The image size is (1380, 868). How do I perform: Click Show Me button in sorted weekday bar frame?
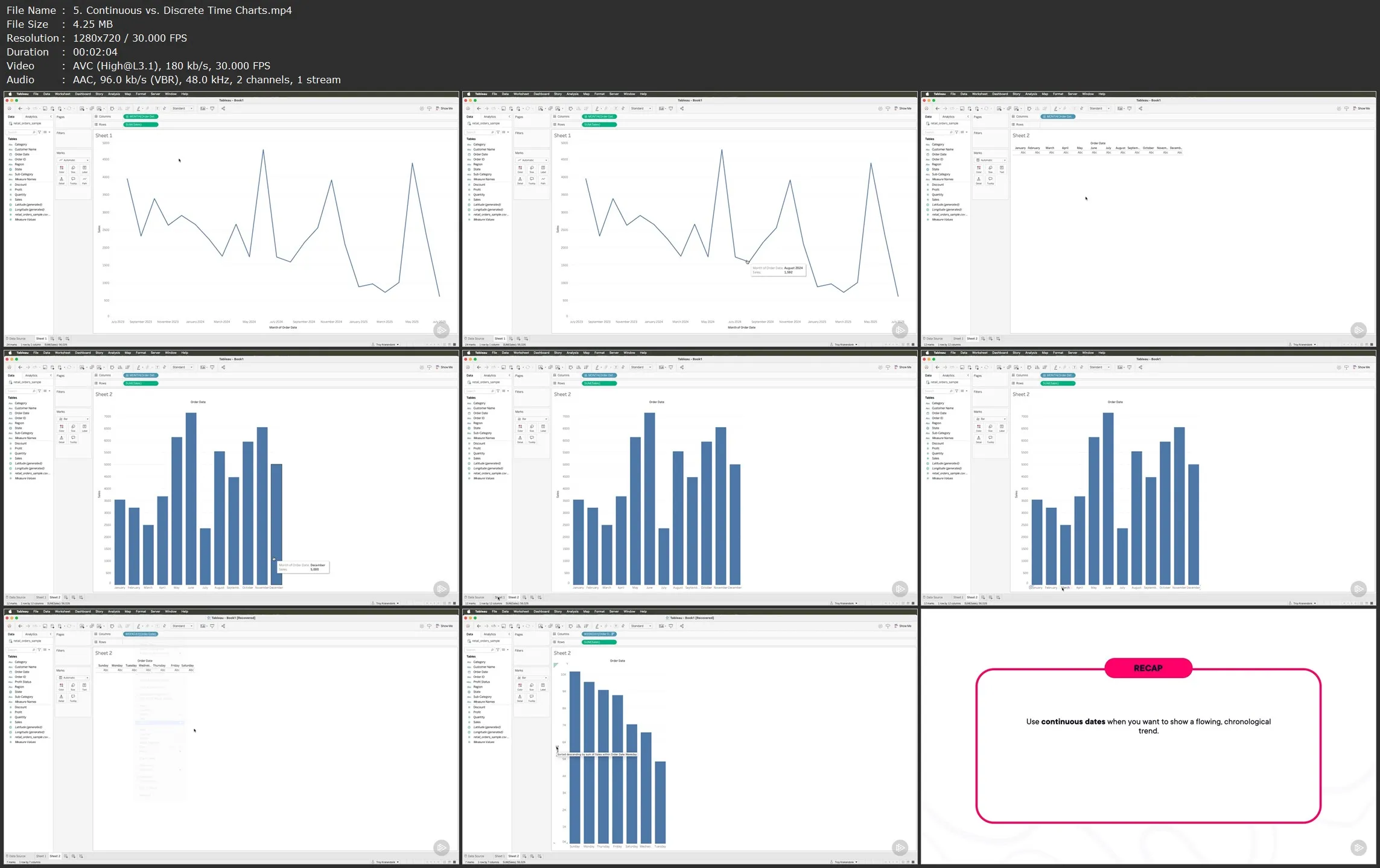point(903,626)
